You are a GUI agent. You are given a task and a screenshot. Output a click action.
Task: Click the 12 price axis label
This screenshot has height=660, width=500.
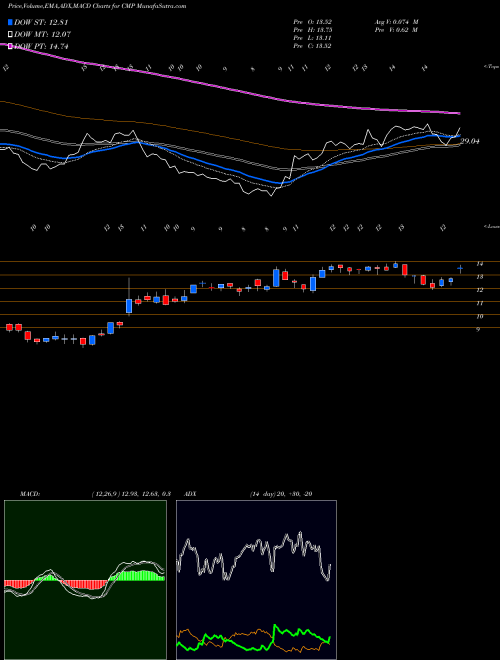479,290
